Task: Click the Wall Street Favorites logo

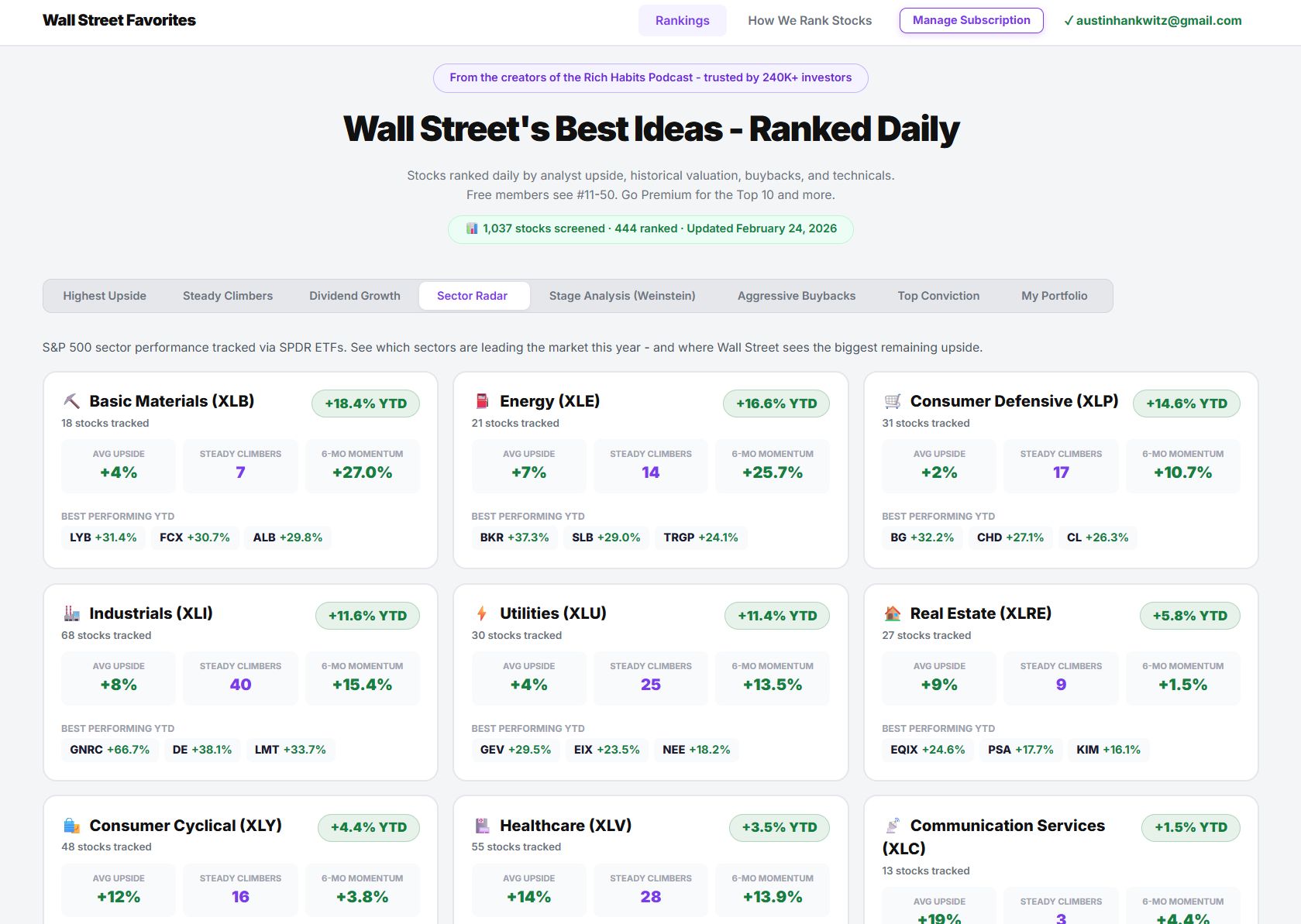Action: click(119, 20)
